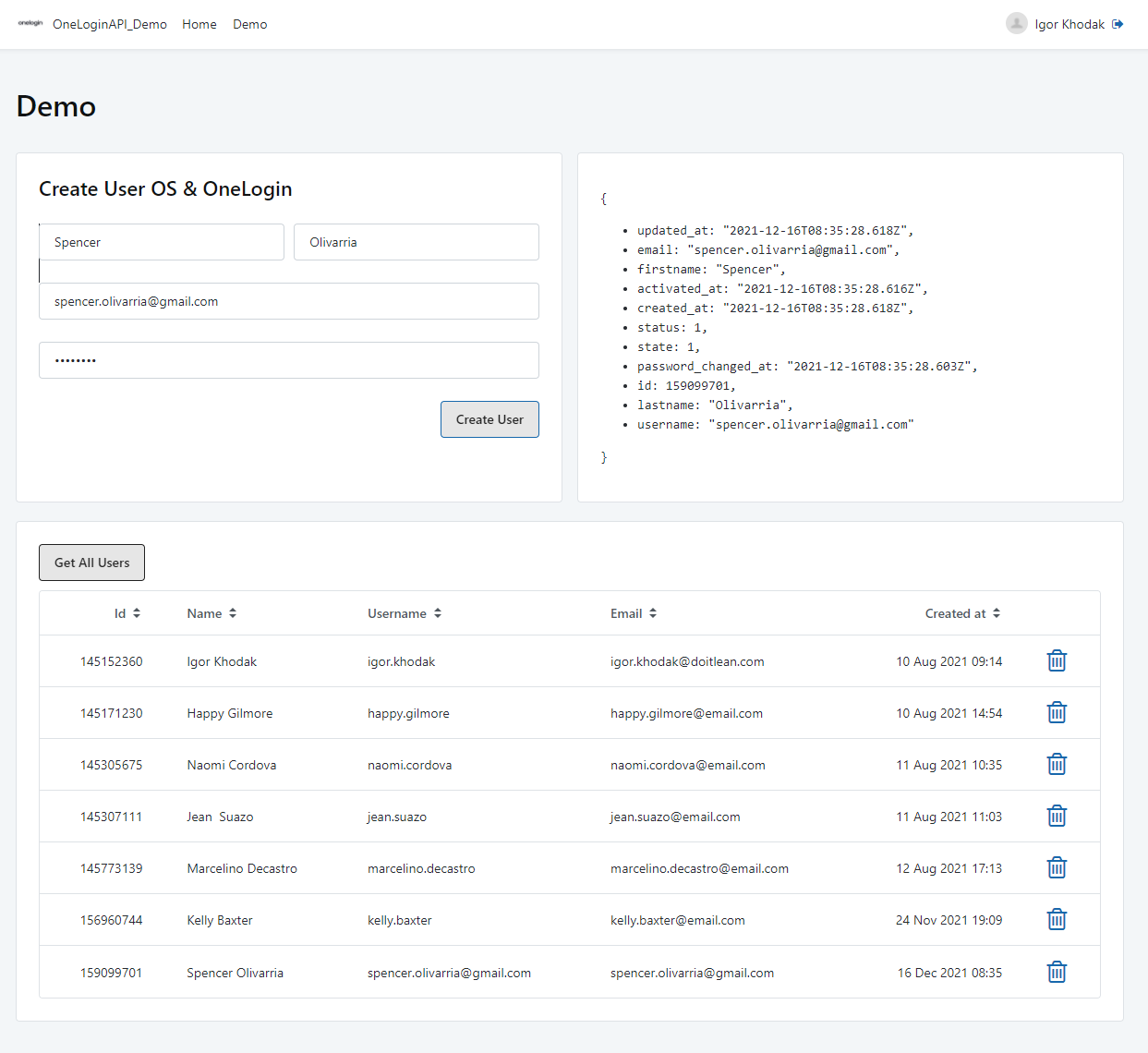1148x1053 pixels.
Task: Click the JSON line status: 1
Action: click(672, 328)
